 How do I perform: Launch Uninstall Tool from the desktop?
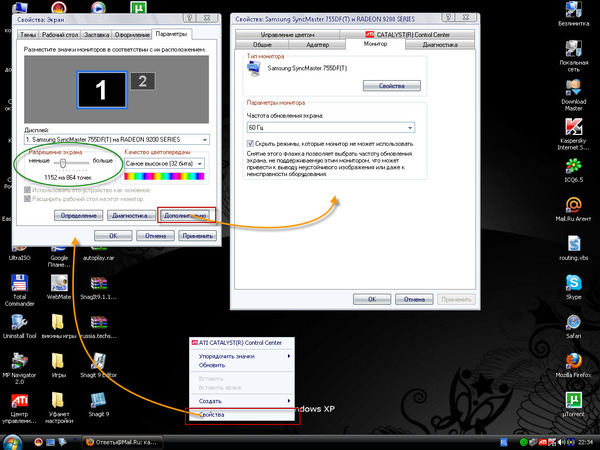19,323
